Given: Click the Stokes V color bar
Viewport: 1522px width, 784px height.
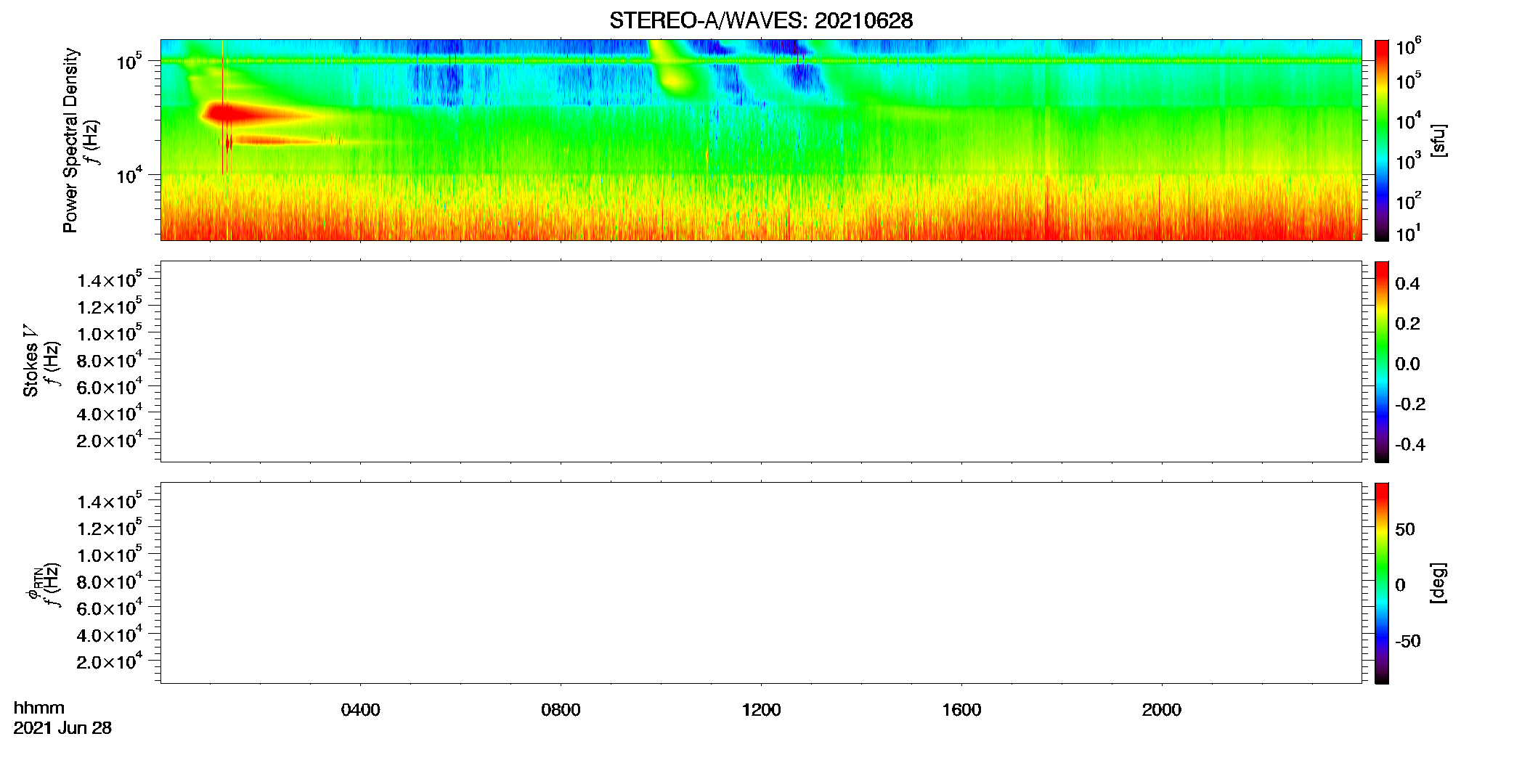Looking at the screenshot, I should [1381, 362].
